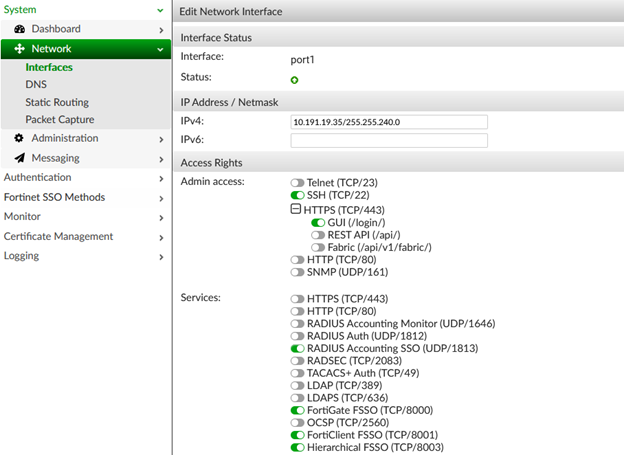The image size is (624, 455).
Task: Click the Messaging paper plane icon
Action: [x=19, y=158]
